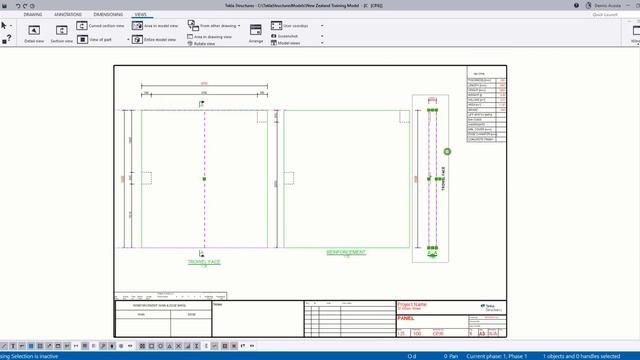
Task: Toggle the circle snap switch in bottom toolbar
Action: coord(160,346)
